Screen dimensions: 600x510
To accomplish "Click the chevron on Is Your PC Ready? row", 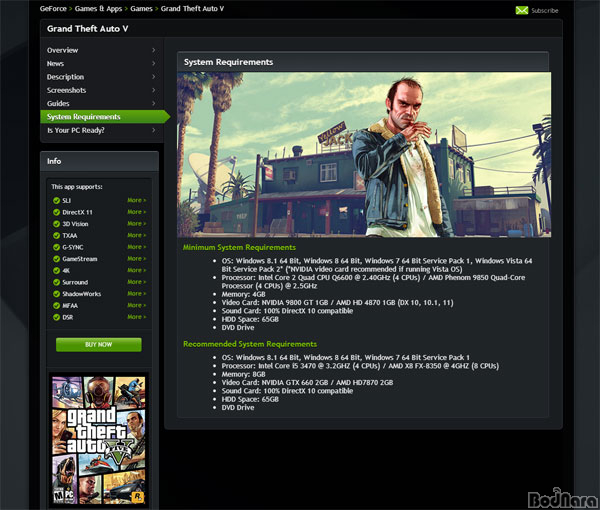I will 153,130.
